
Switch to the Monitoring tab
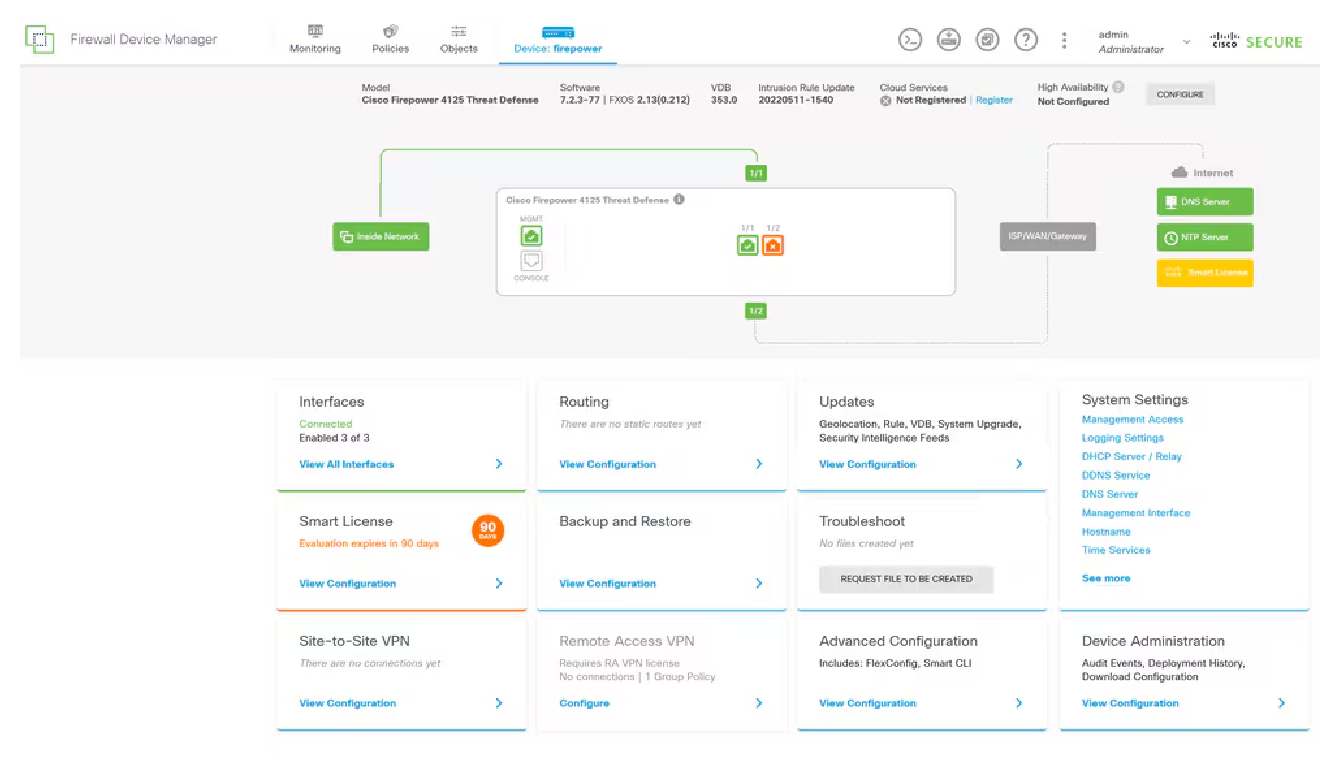315,40
